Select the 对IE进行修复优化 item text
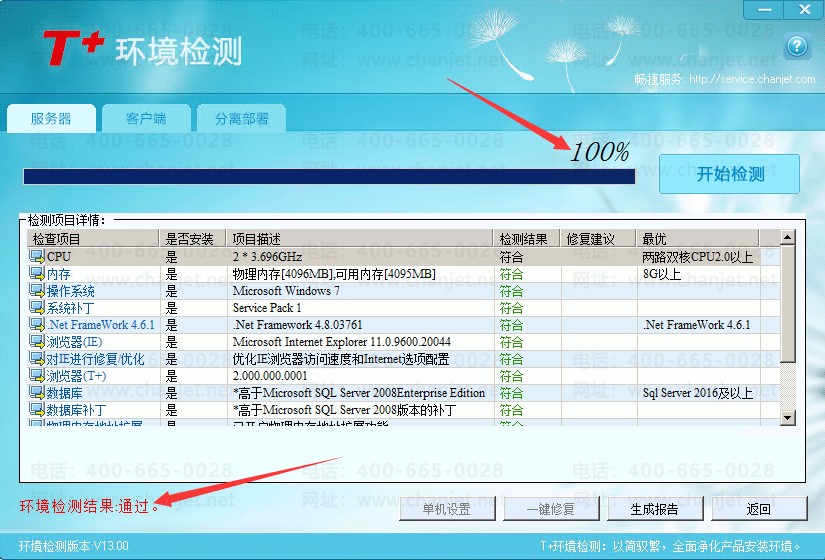Viewport: 825px width, 560px height. pos(95,359)
